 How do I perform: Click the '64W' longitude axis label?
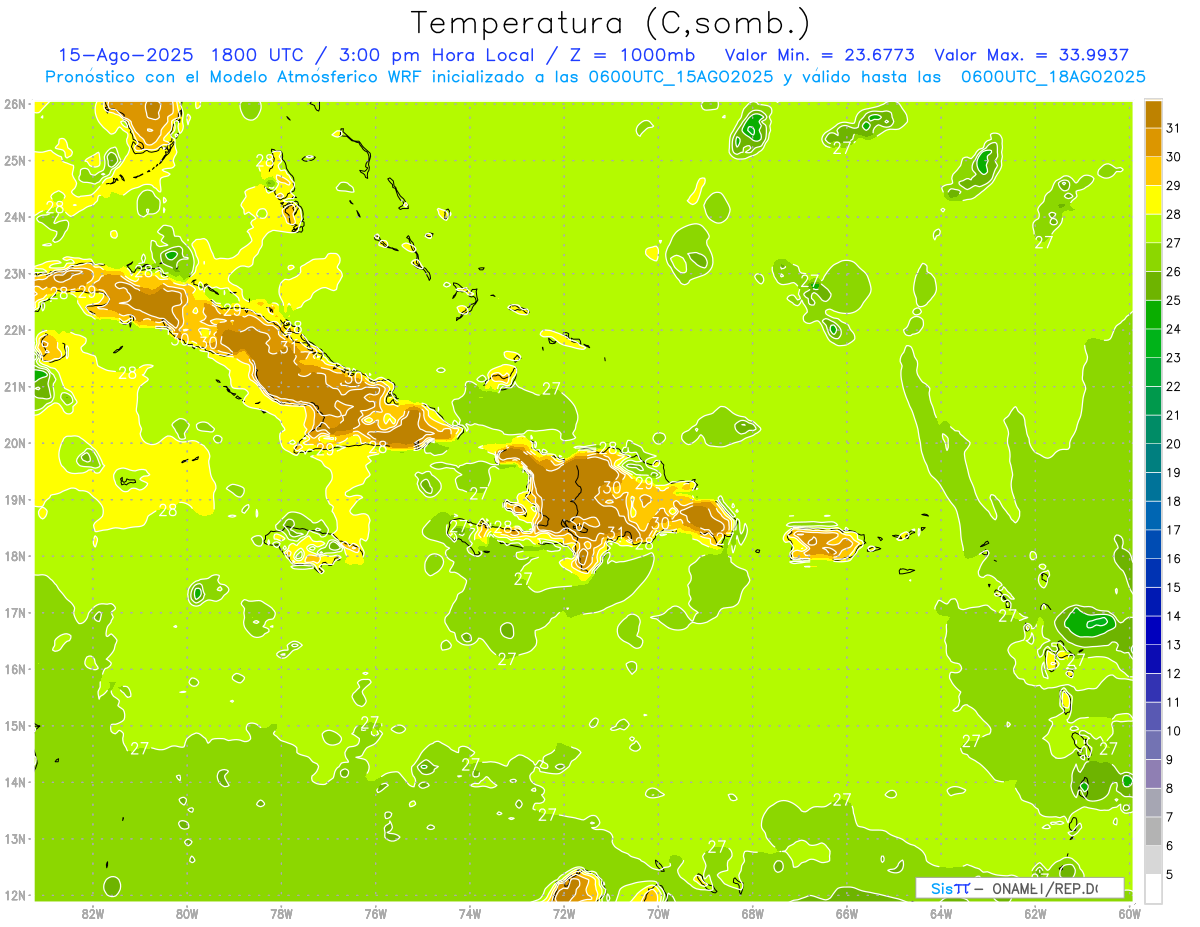[940, 913]
